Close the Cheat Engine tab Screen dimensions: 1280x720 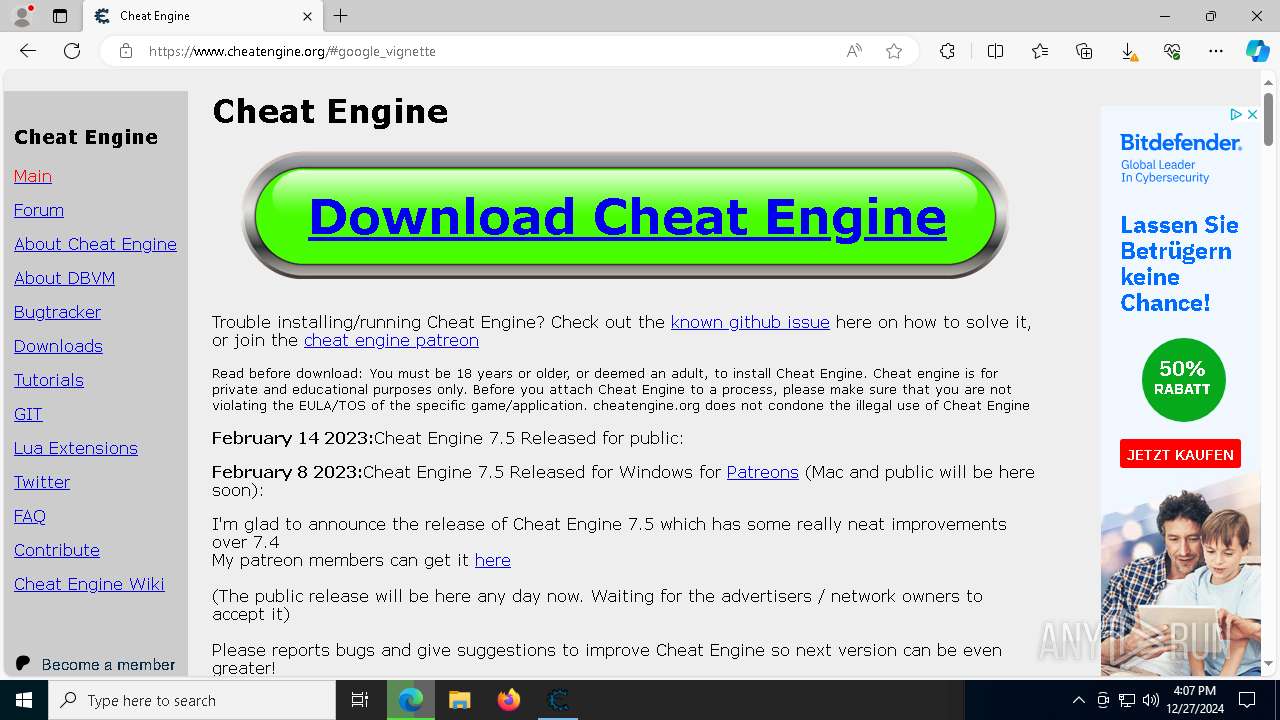coord(307,16)
